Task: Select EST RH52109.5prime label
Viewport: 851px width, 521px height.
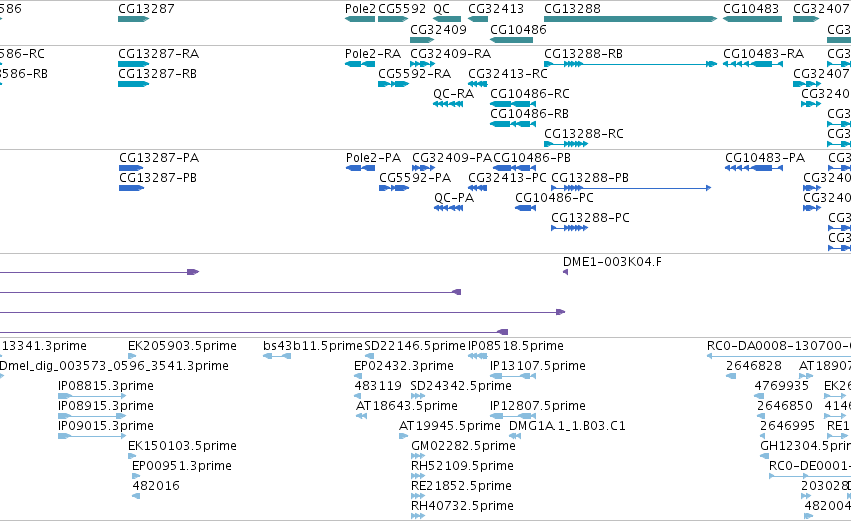Action: click(x=462, y=467)
